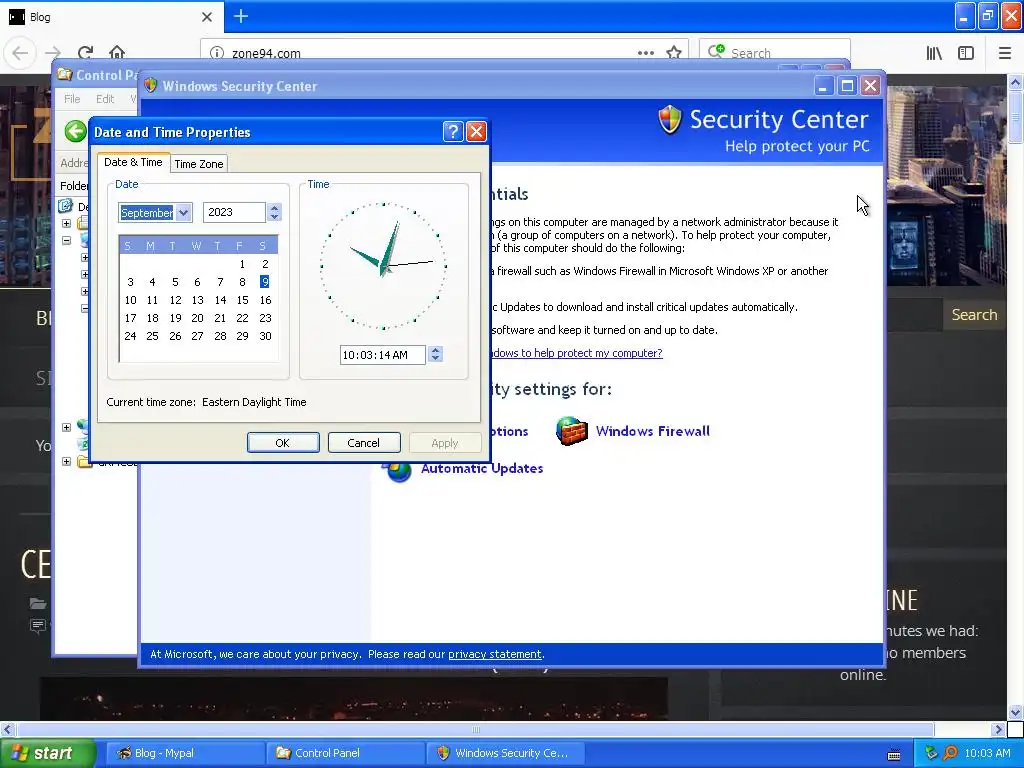Screen dimensions: 1024x768
Task: Open the browser hamburger menu
Action: click(x=1005, y=53)
